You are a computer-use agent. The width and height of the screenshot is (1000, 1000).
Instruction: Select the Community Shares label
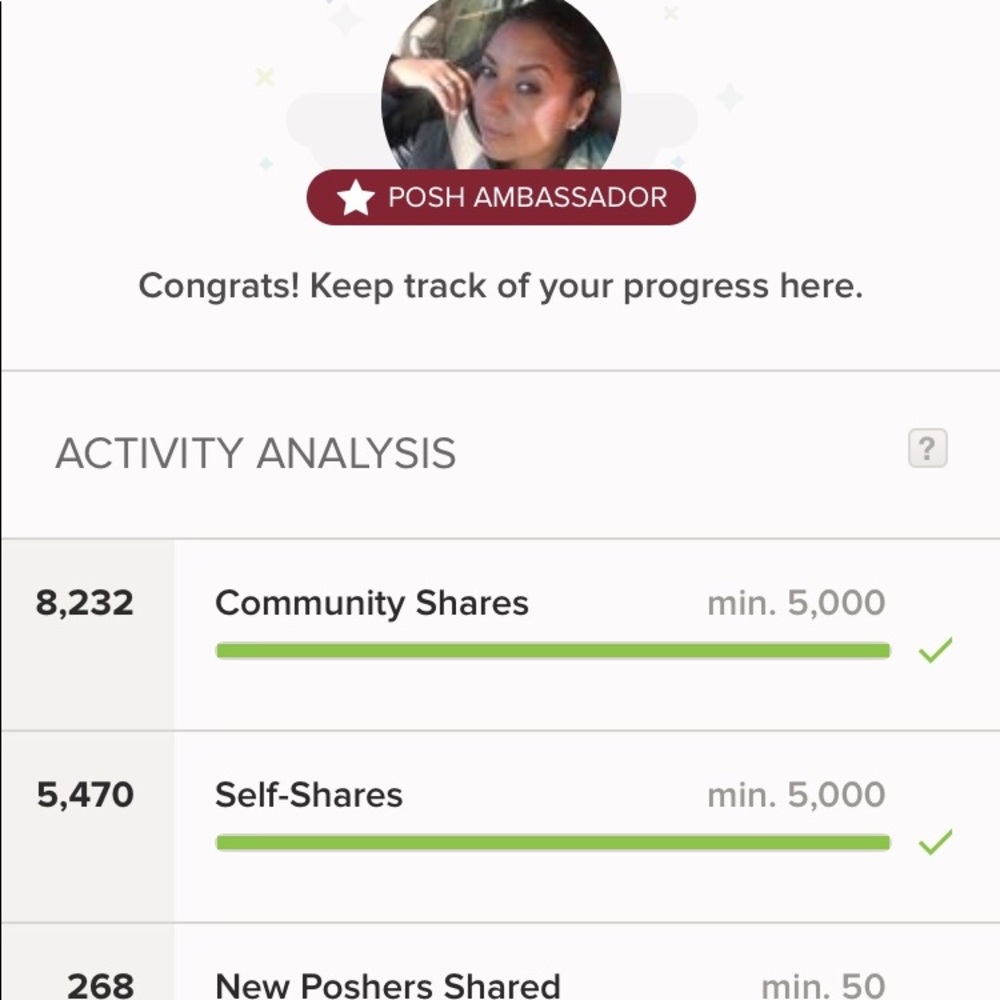[x=371, y=603]
